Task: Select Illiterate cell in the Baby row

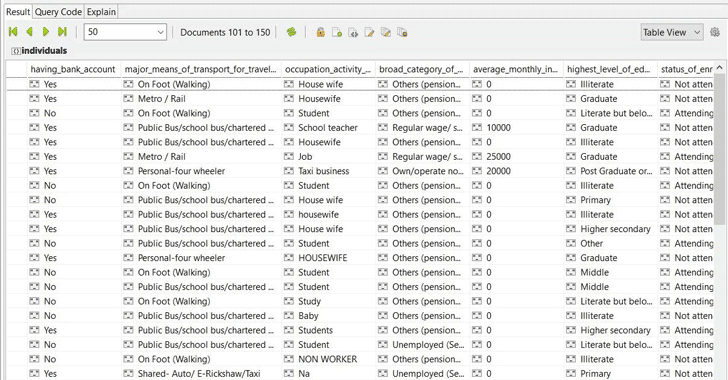Action: 611,315
